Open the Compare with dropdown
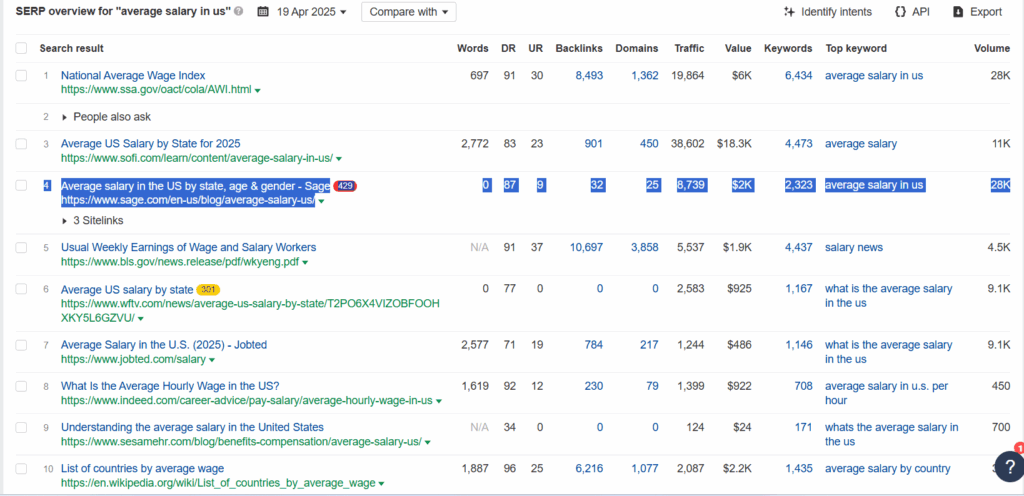The image size is (1024, 496). point(409,12)
